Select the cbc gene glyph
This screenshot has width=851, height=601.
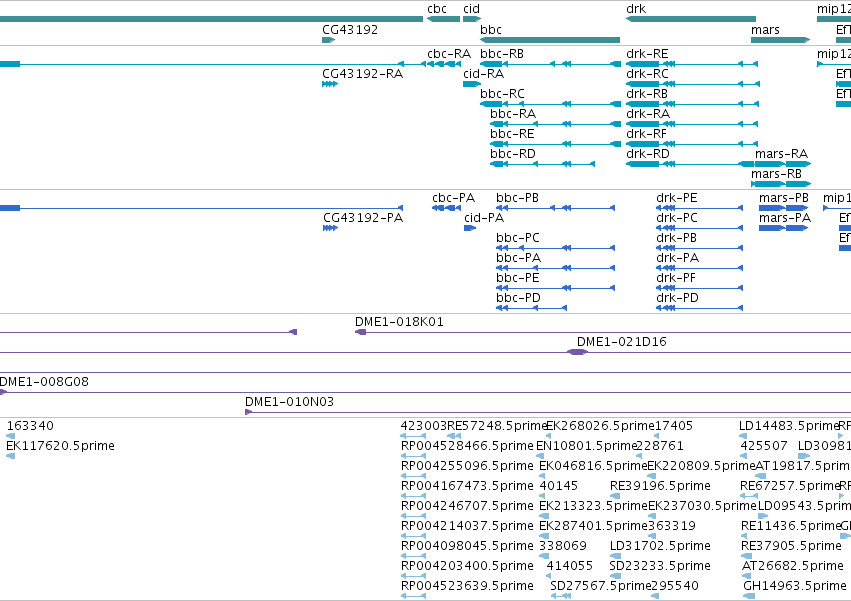pyautogui.click(x=443, y=19)
